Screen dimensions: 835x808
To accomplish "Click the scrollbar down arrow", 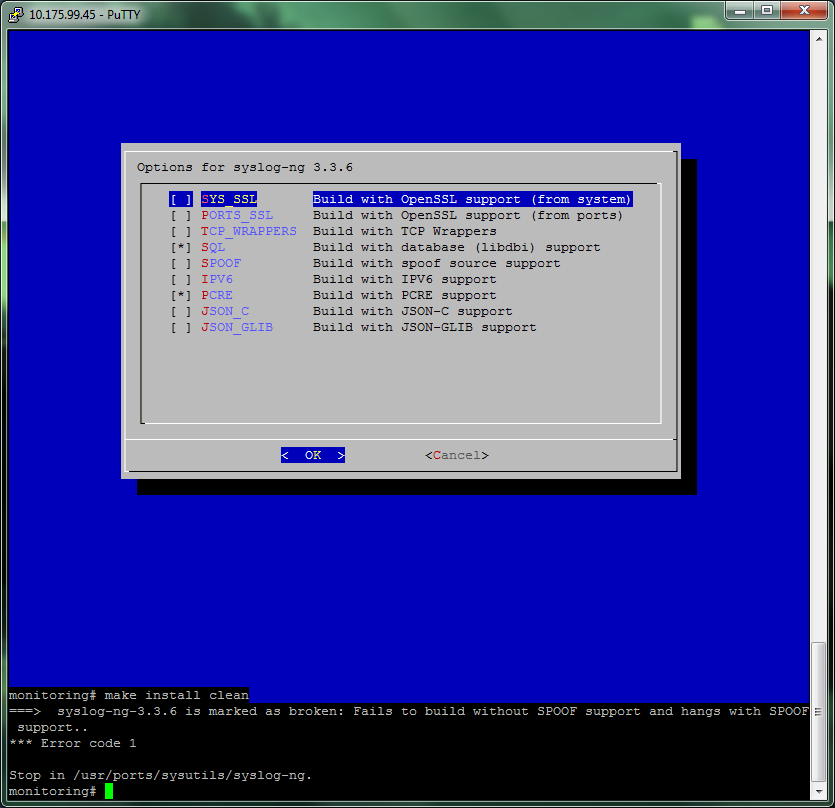I will (818, 790).
